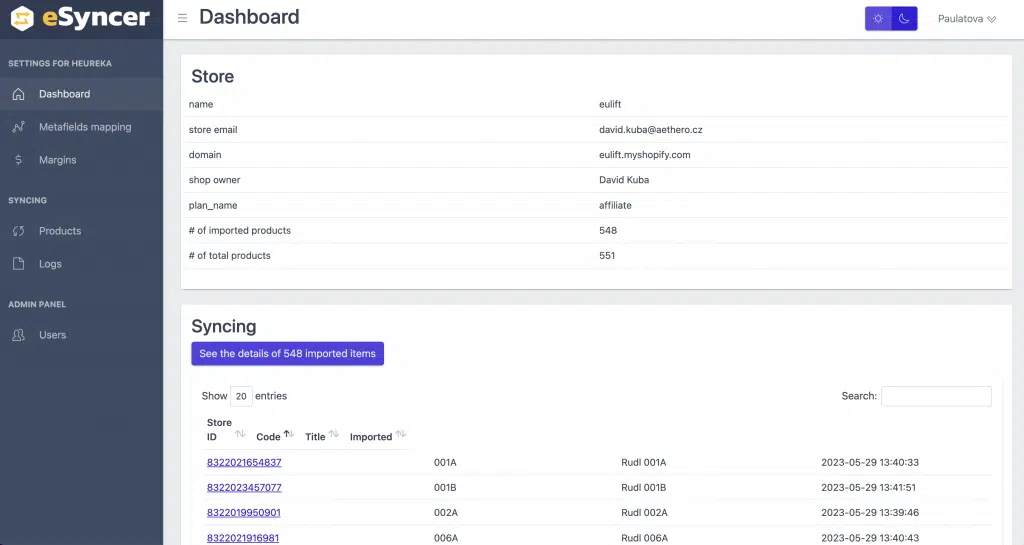Click the eSyncer logo icon

21,18
